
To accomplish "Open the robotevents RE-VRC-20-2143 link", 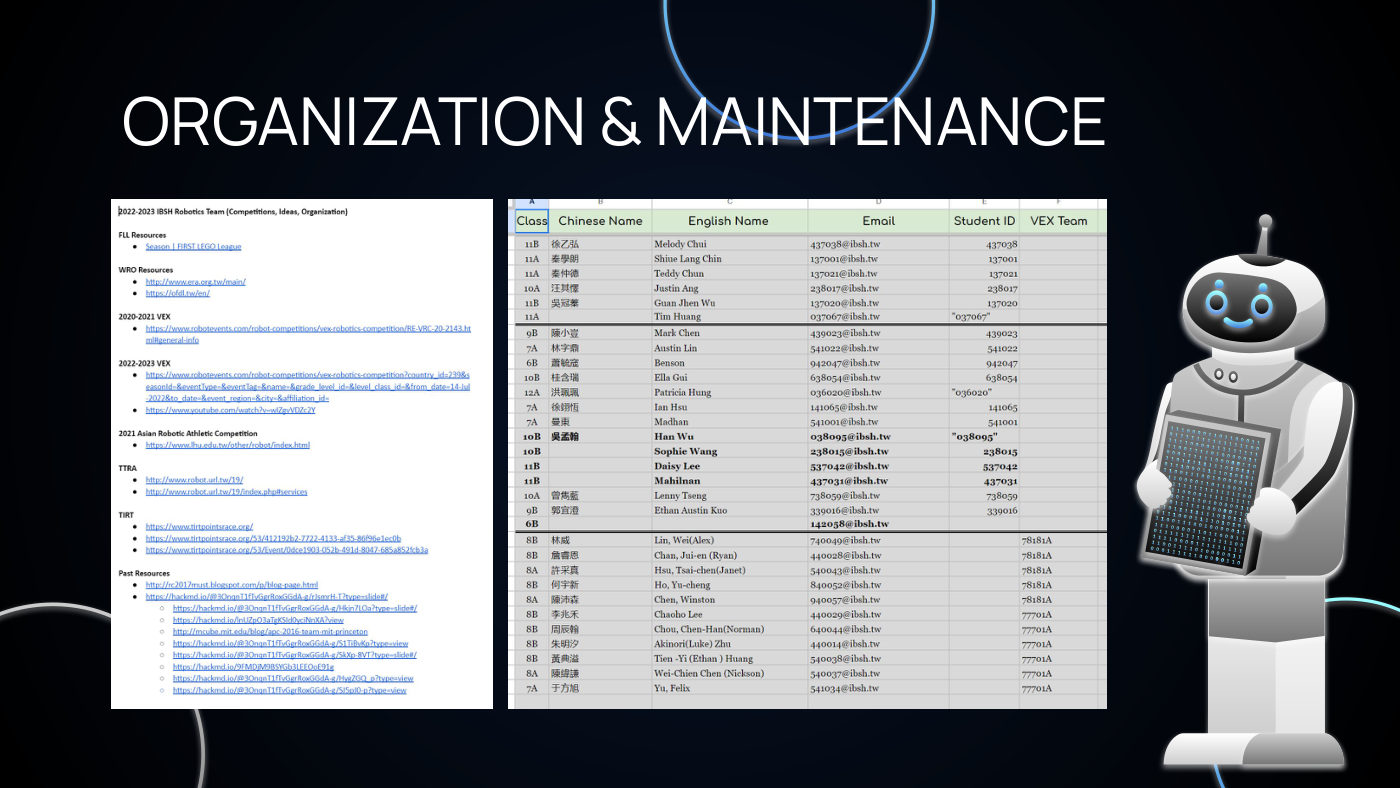I will pos(308,334).
